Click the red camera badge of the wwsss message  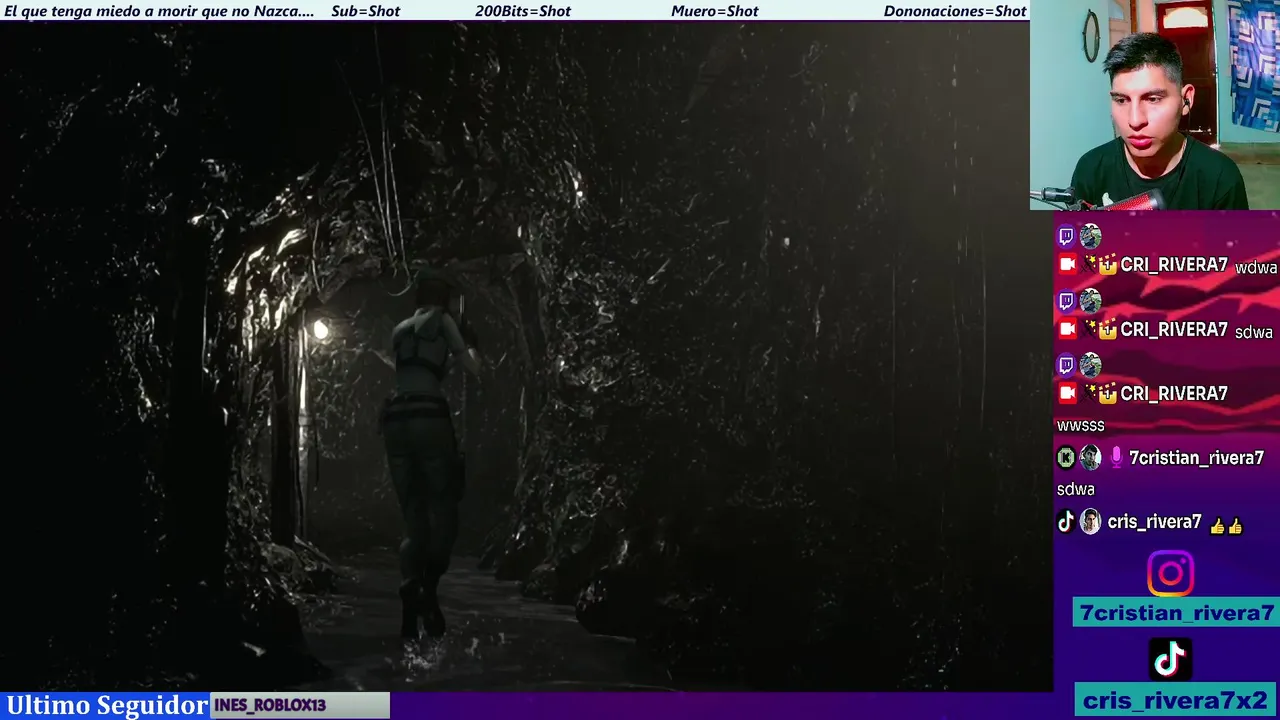[1068, 393]
